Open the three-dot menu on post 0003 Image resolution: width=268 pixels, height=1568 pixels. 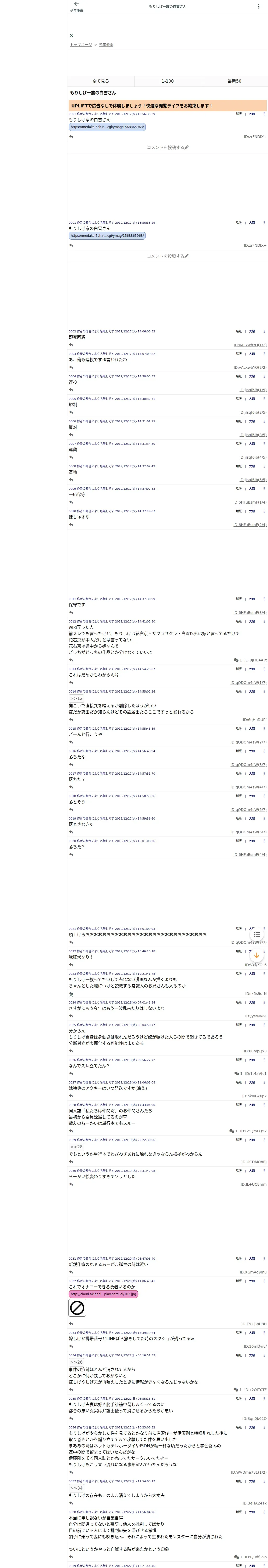[264, 354]
